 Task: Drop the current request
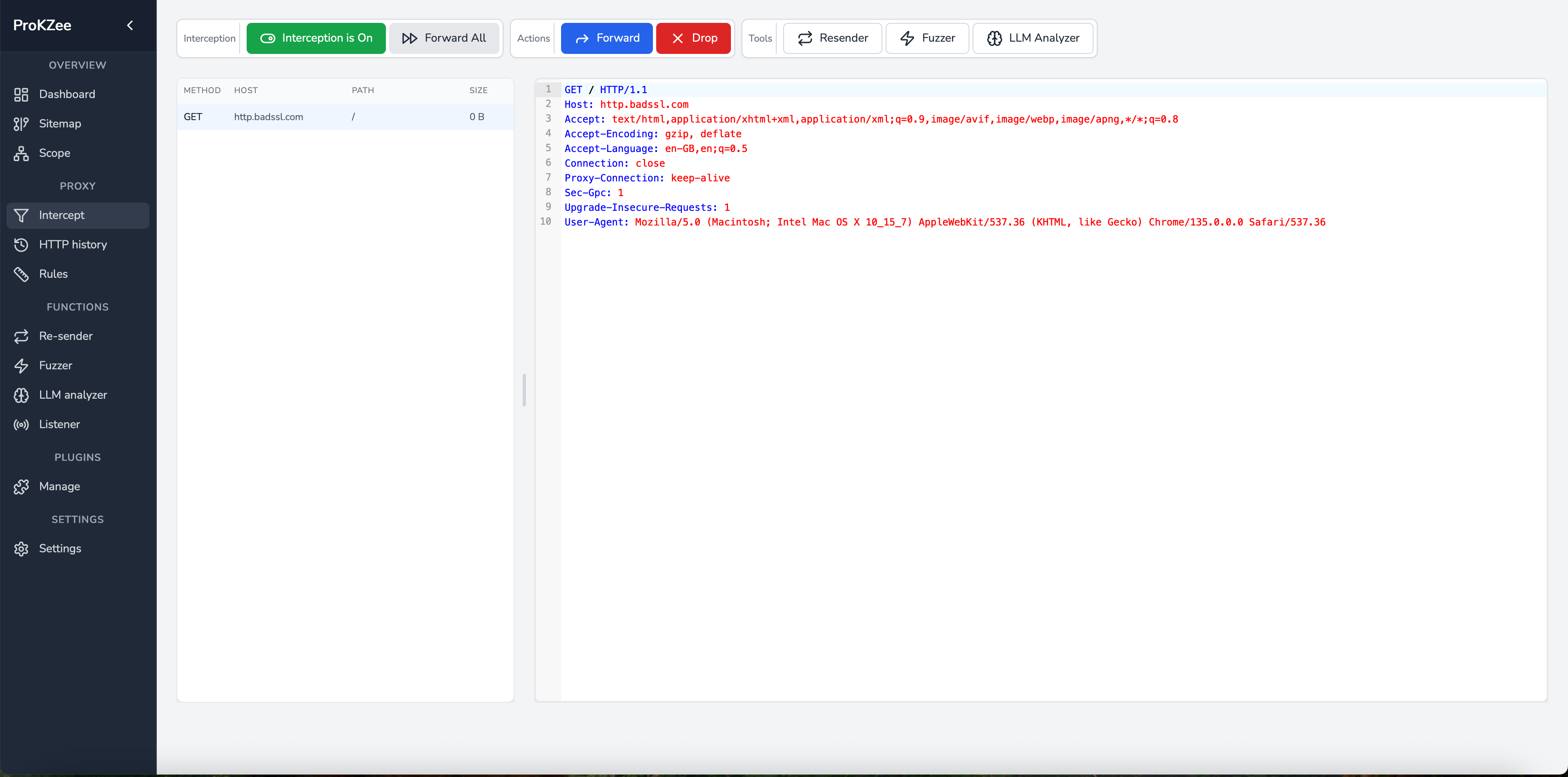tap(693, 38)
